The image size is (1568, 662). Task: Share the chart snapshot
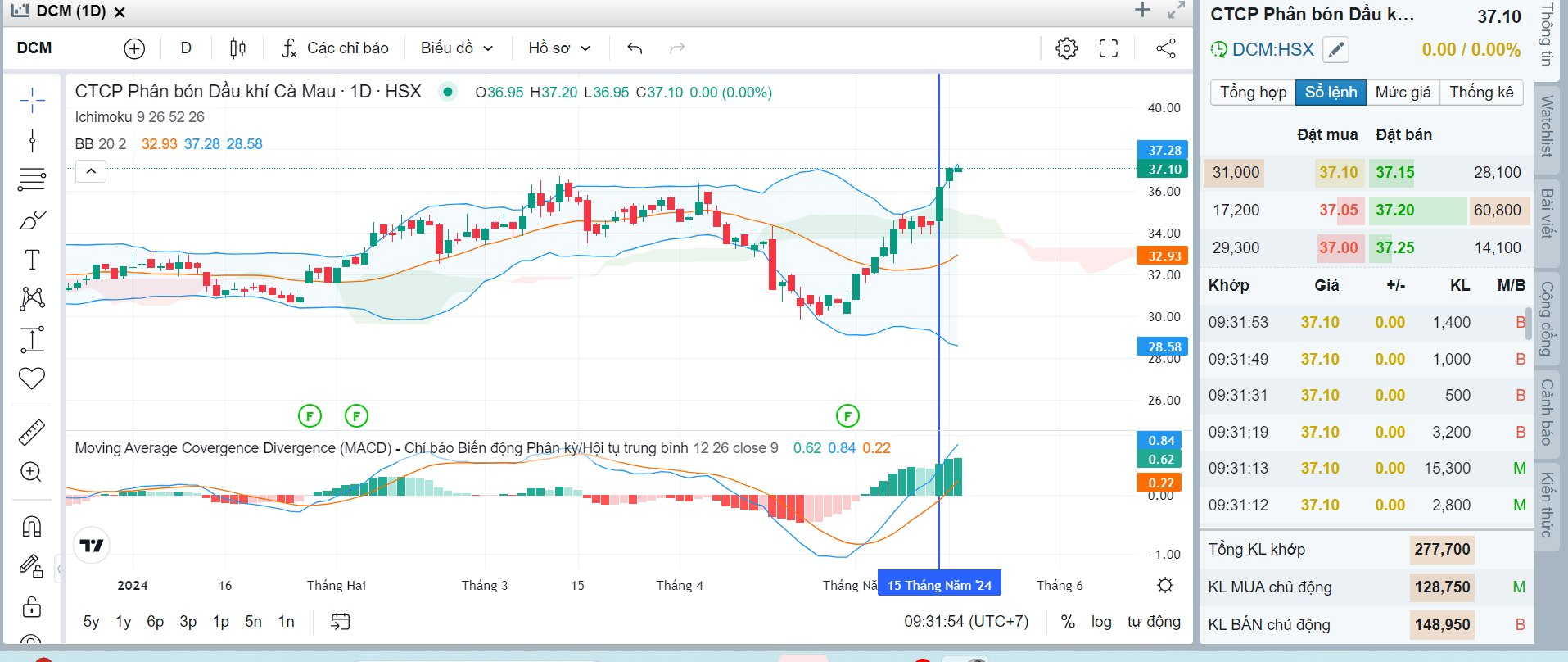(x=1166, y=48)
